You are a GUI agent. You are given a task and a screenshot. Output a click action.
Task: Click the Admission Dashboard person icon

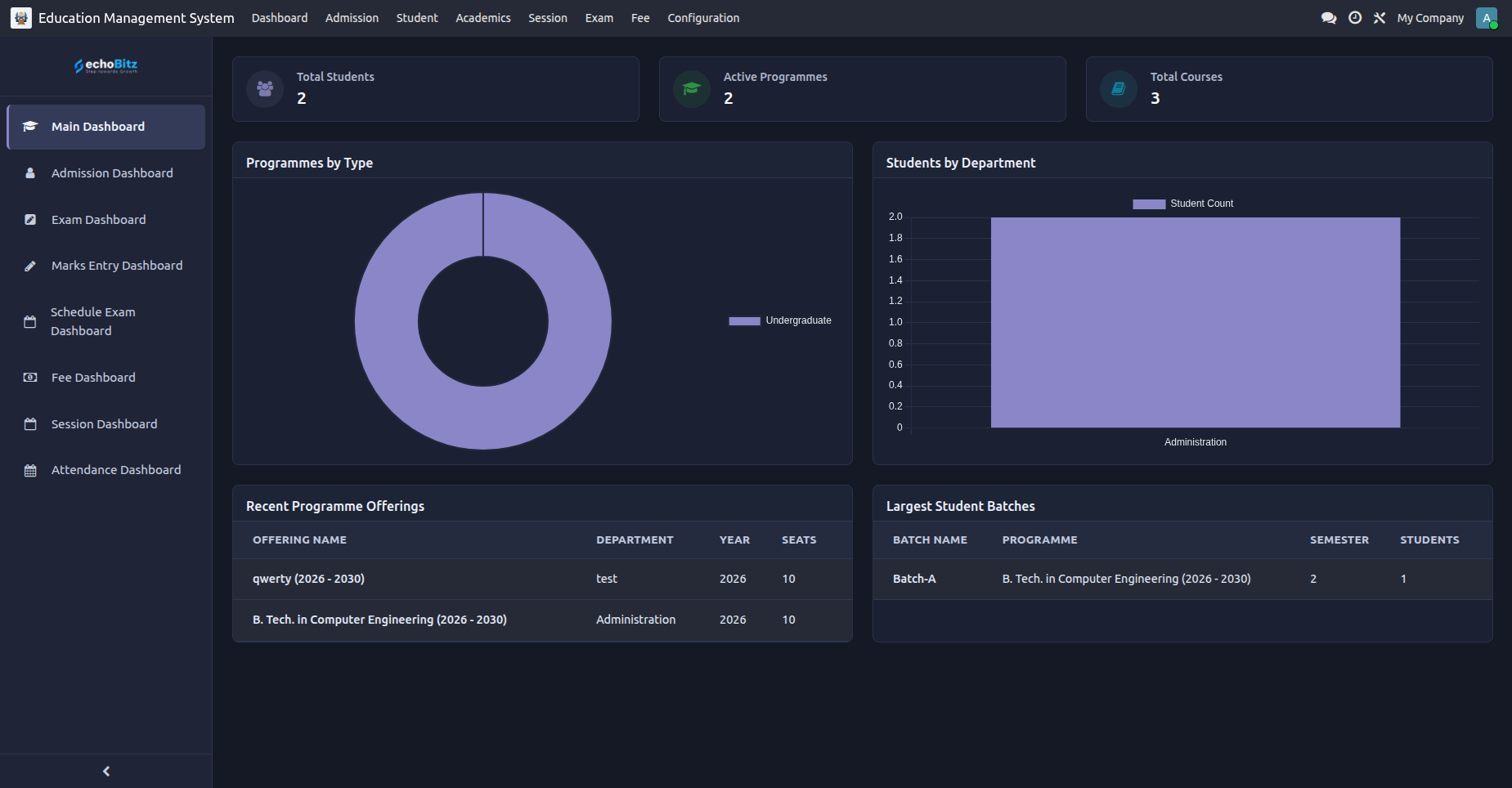coord(30,173)
